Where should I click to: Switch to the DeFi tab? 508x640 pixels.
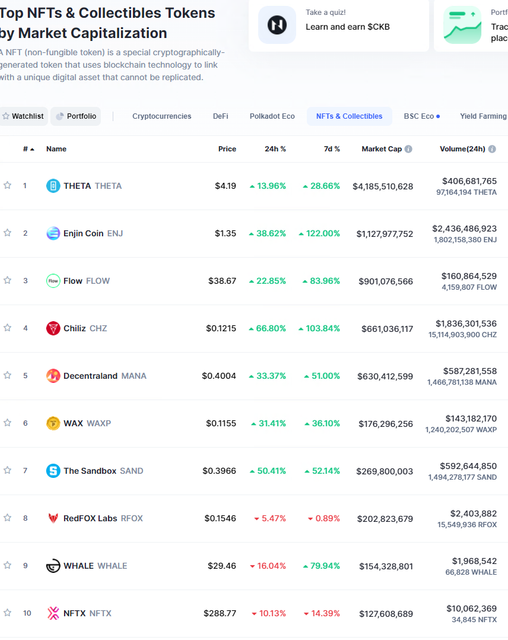[220, 116]
